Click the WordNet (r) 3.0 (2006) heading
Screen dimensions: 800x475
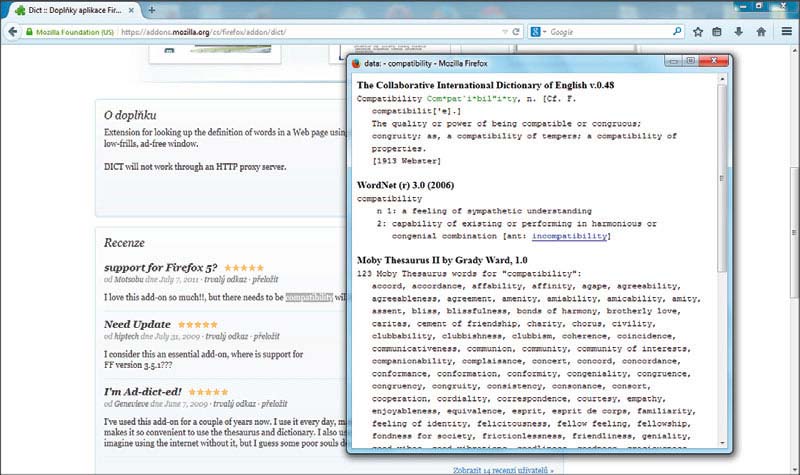[406, 185]
